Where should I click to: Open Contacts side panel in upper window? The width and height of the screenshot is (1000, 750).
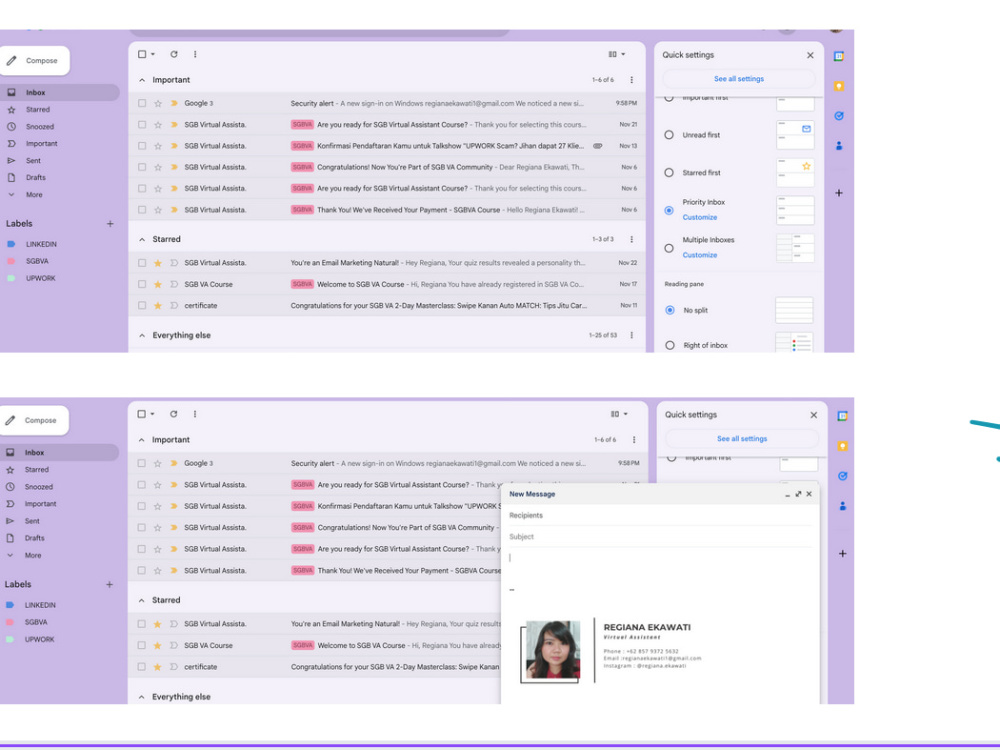[x=839, y=145]
